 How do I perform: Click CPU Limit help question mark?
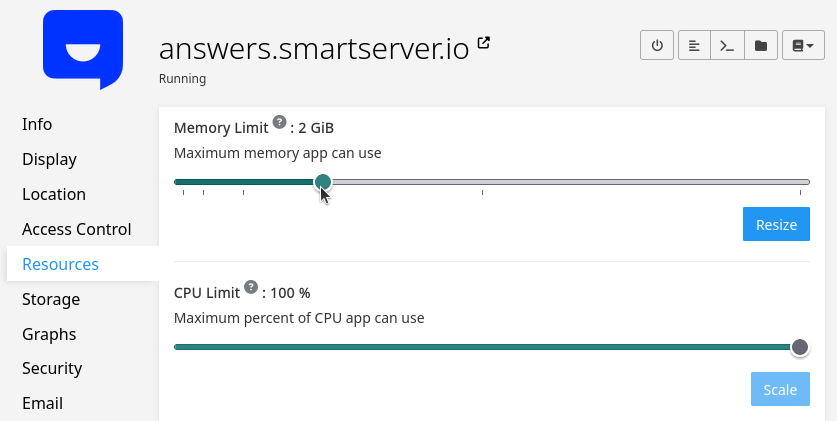pos(251,288)
